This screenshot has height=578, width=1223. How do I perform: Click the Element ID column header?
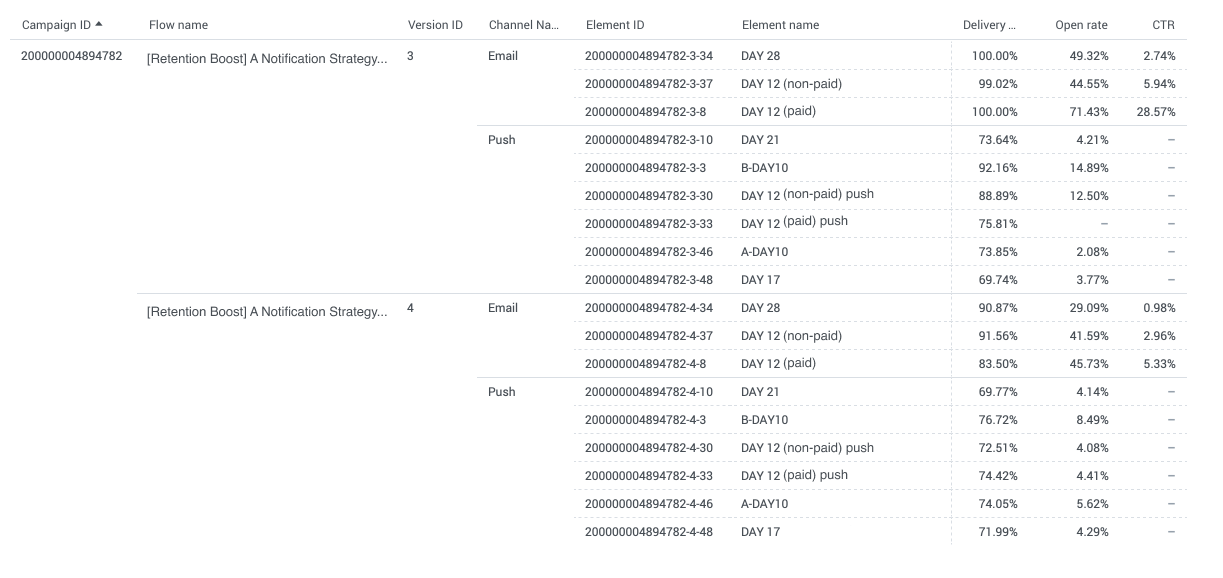(615, 25)
